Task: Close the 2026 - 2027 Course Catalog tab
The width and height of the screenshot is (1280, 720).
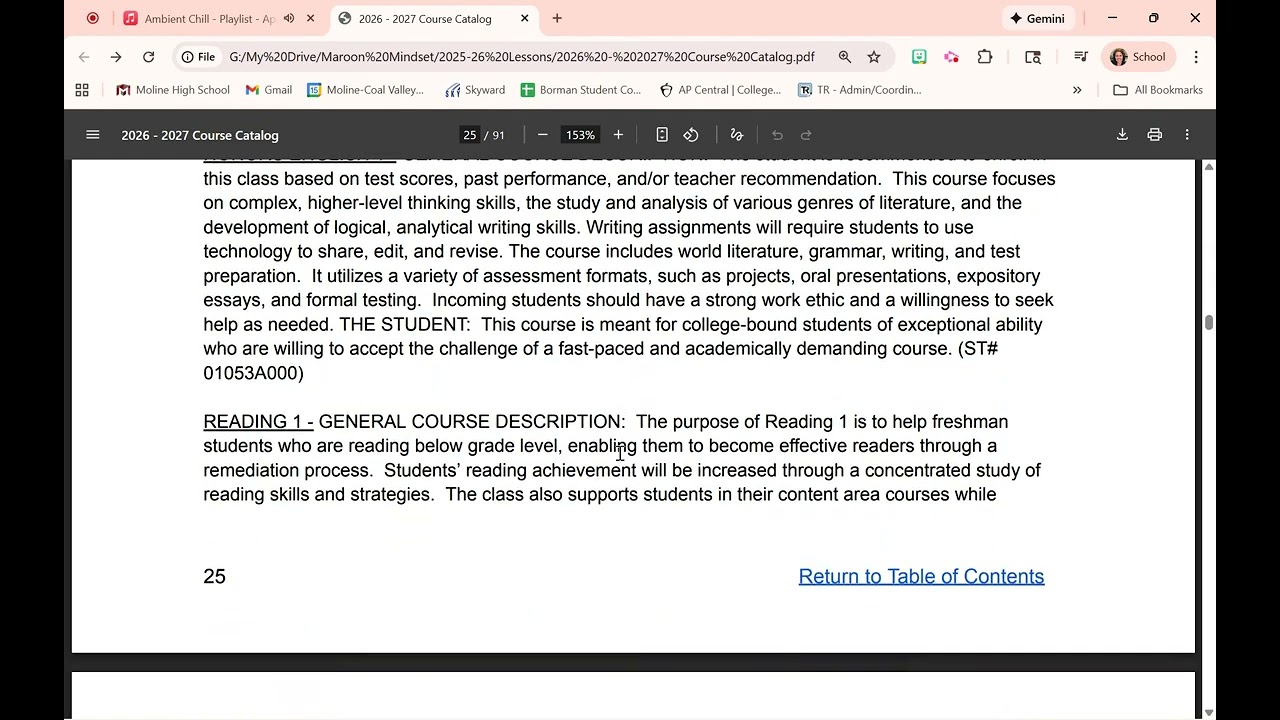Action: pos(525,18)
